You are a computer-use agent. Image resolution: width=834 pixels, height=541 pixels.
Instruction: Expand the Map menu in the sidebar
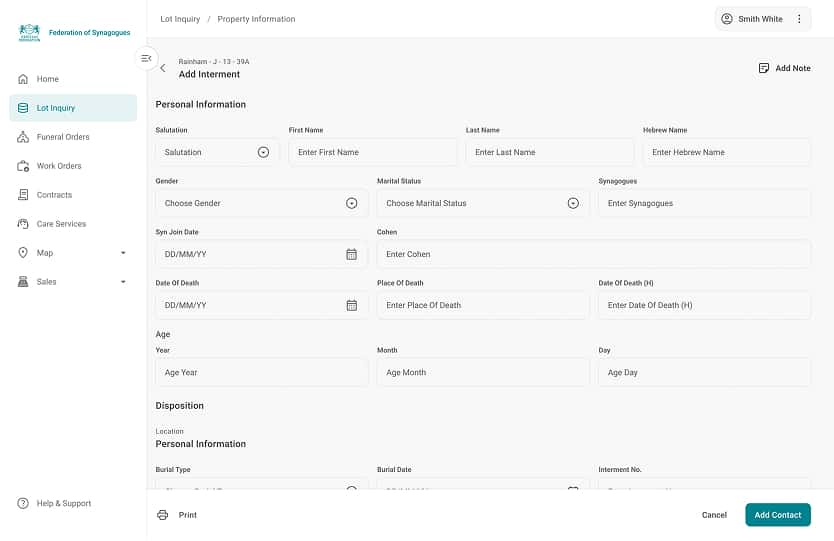click(x=123, y=253)
